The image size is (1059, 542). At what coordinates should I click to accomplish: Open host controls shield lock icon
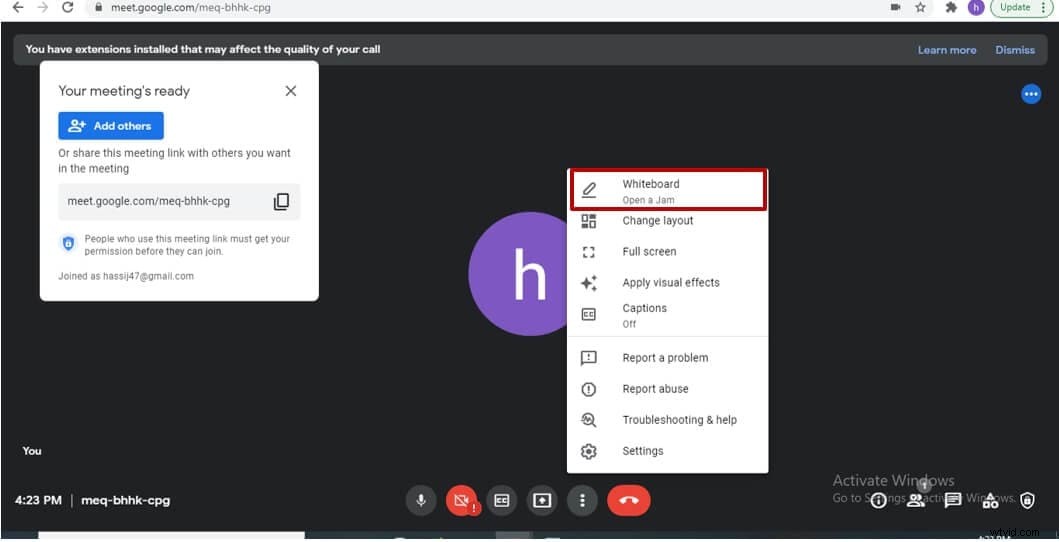pyautogui.click(x=1027, y=501)
